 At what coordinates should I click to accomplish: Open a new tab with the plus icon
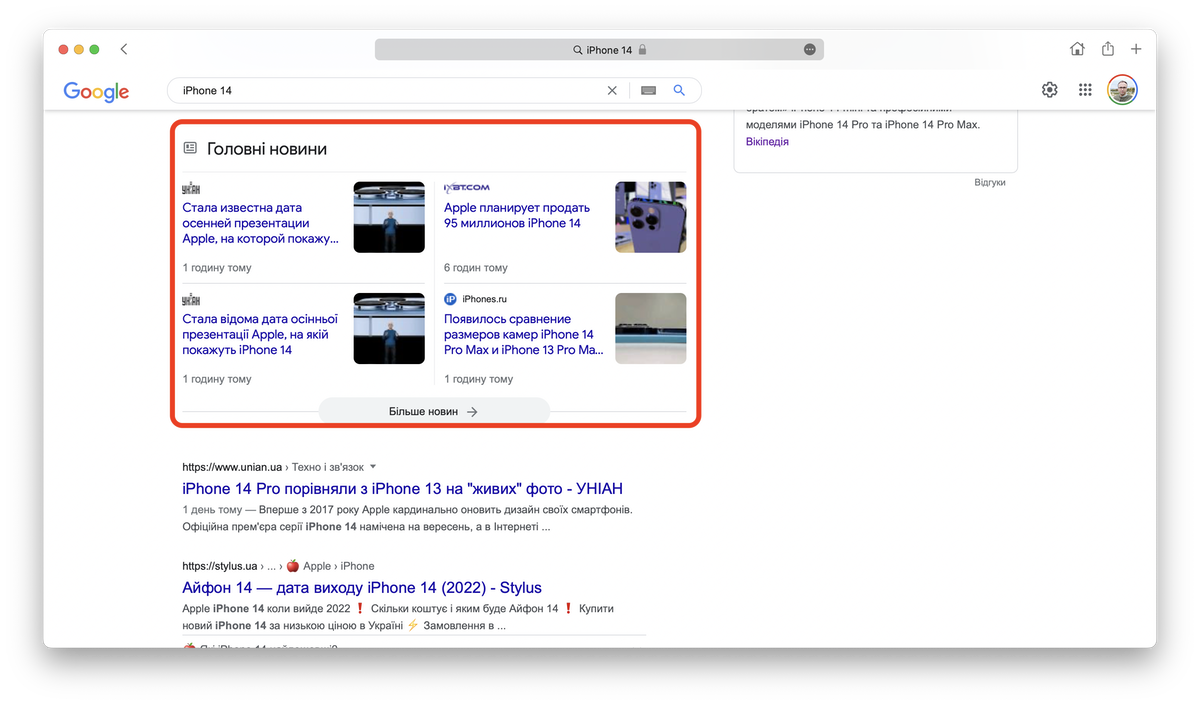click(x=1136, y=49)
